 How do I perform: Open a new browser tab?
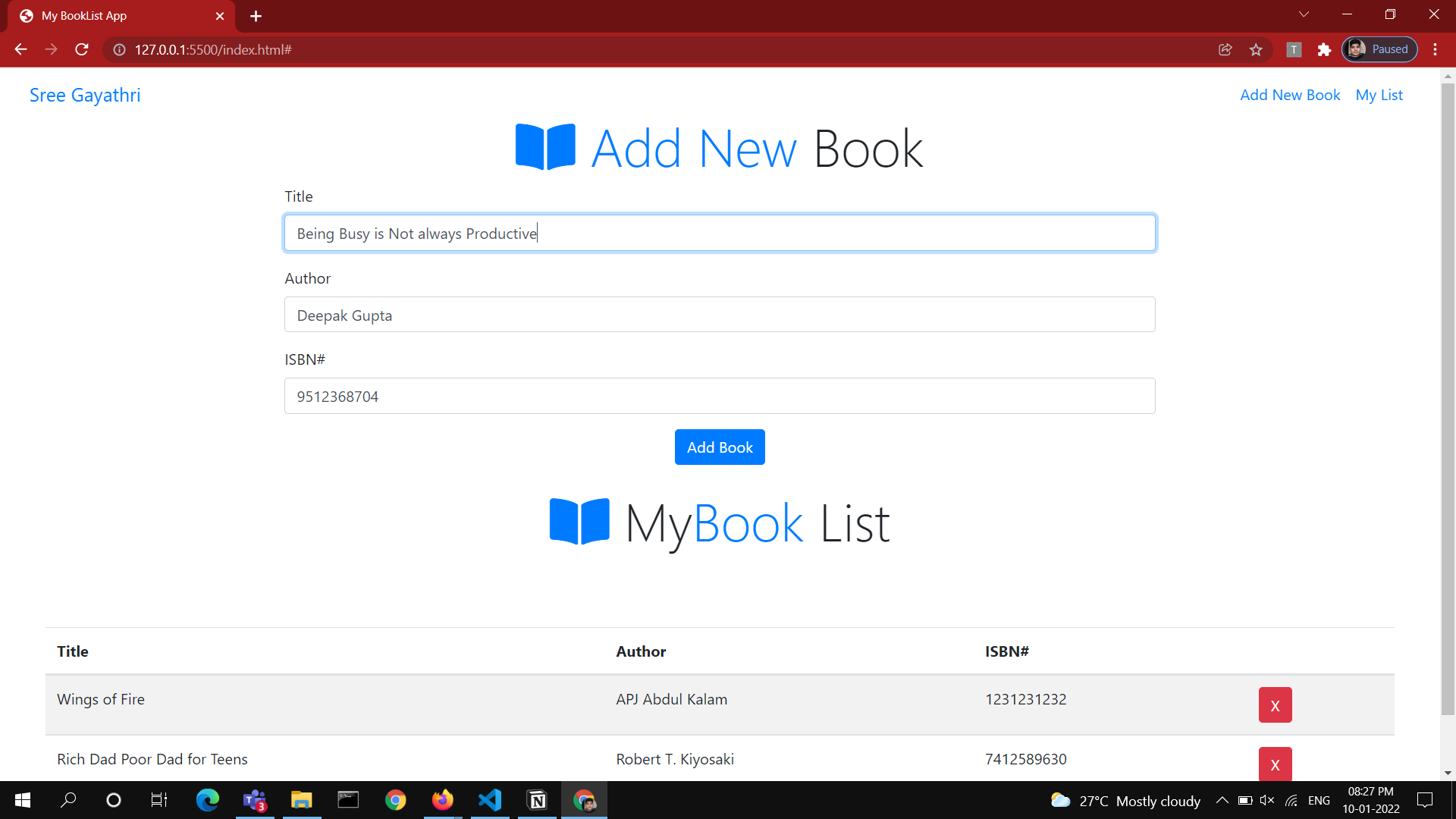tap(256, 16)
